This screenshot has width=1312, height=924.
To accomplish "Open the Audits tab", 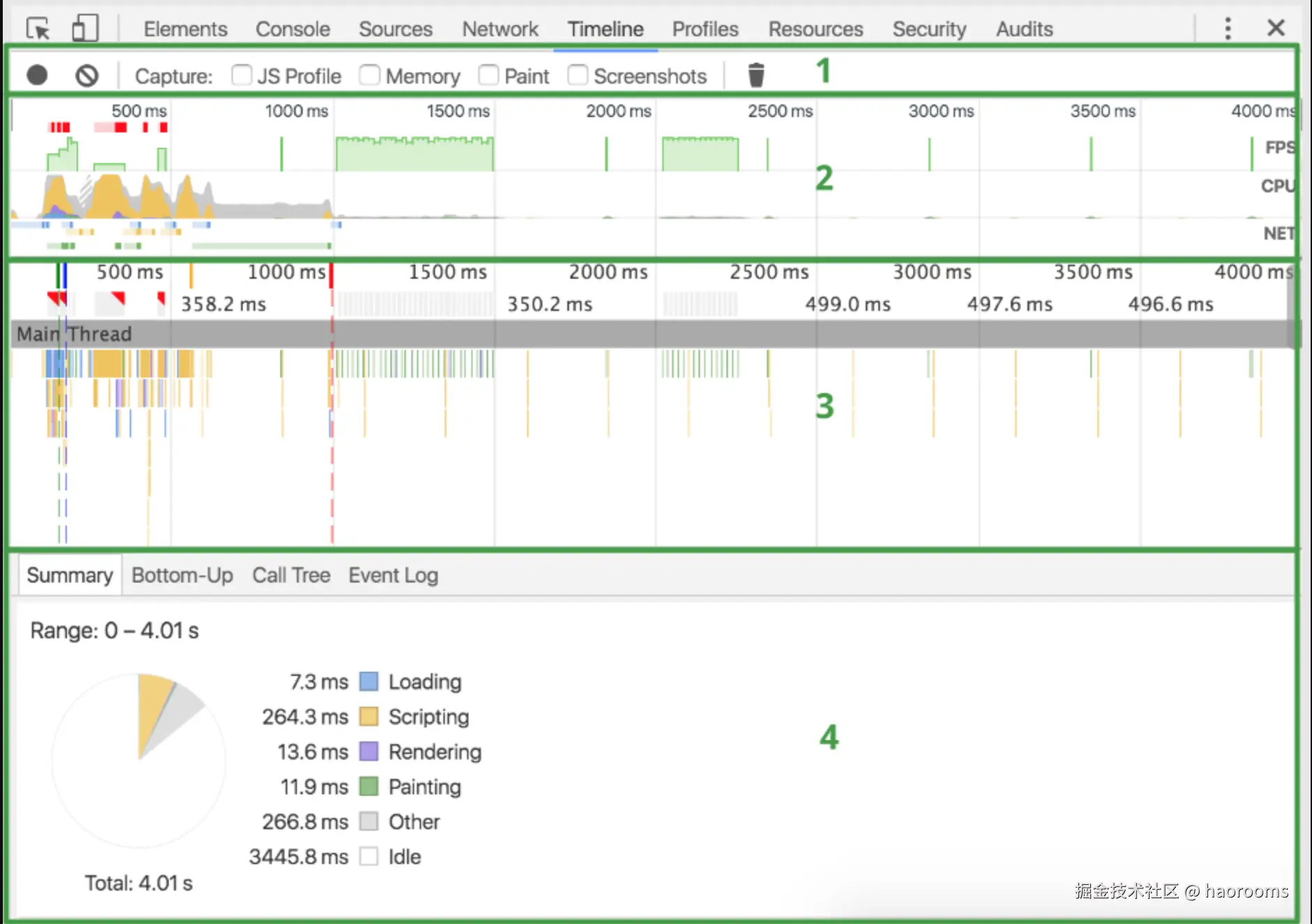I will 1024,29.
